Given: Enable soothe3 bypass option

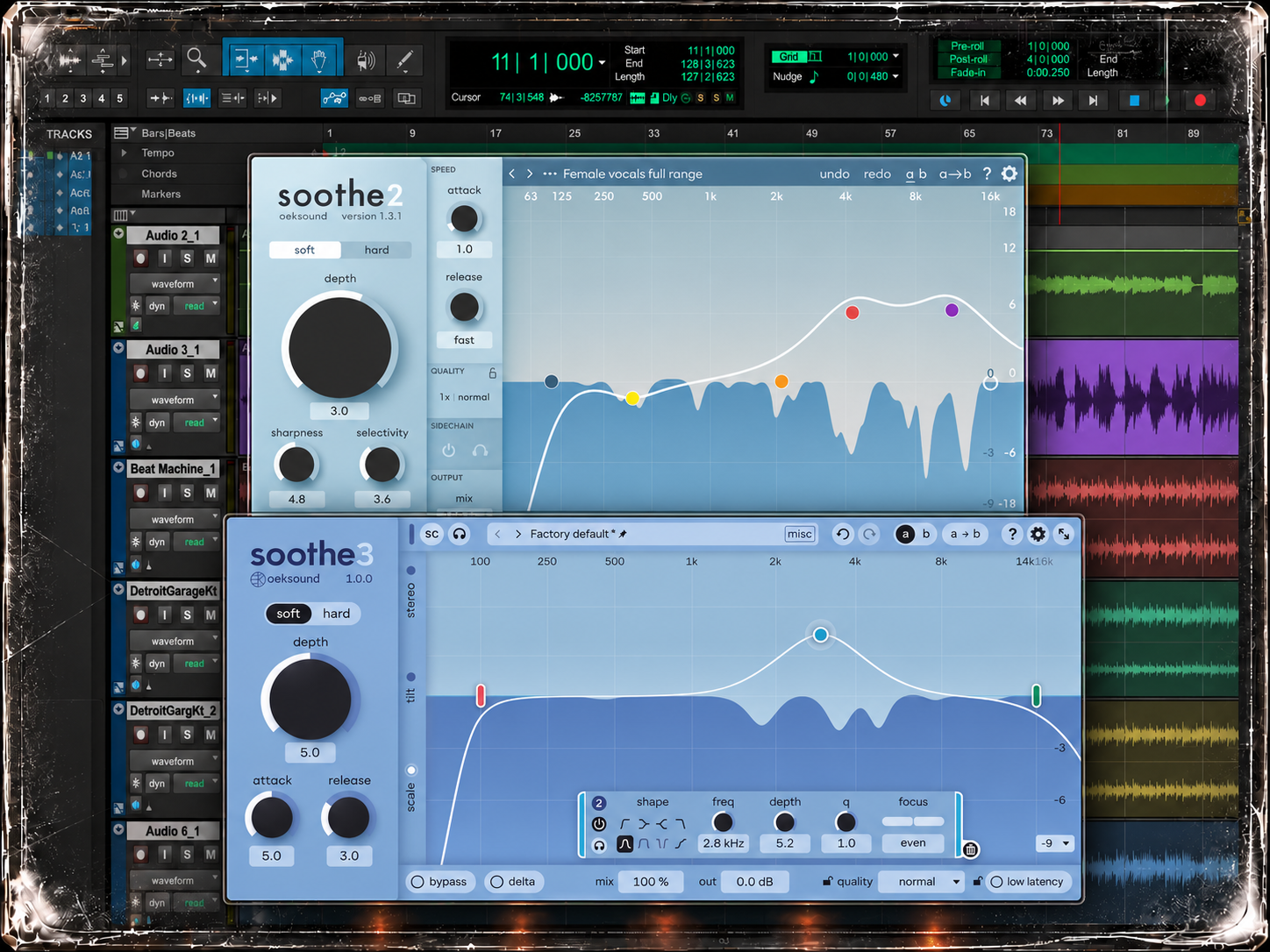Looking at the screenshot, I should click(439, 881).
